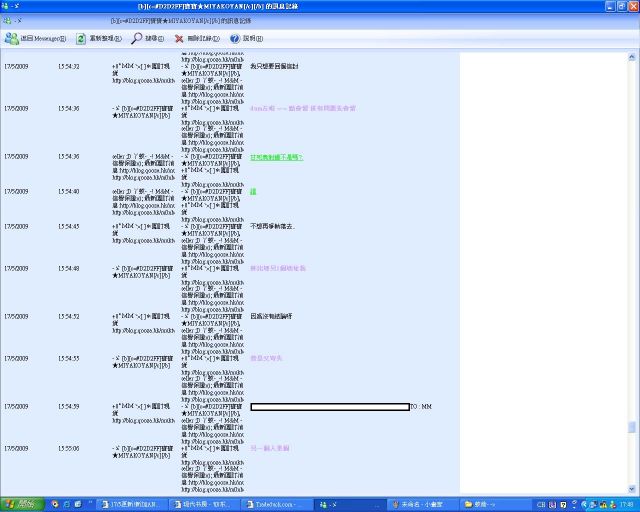Click the time 15:54:32 in the log
This screenshot has height=512, width=640.
click(x=69, y=67)
